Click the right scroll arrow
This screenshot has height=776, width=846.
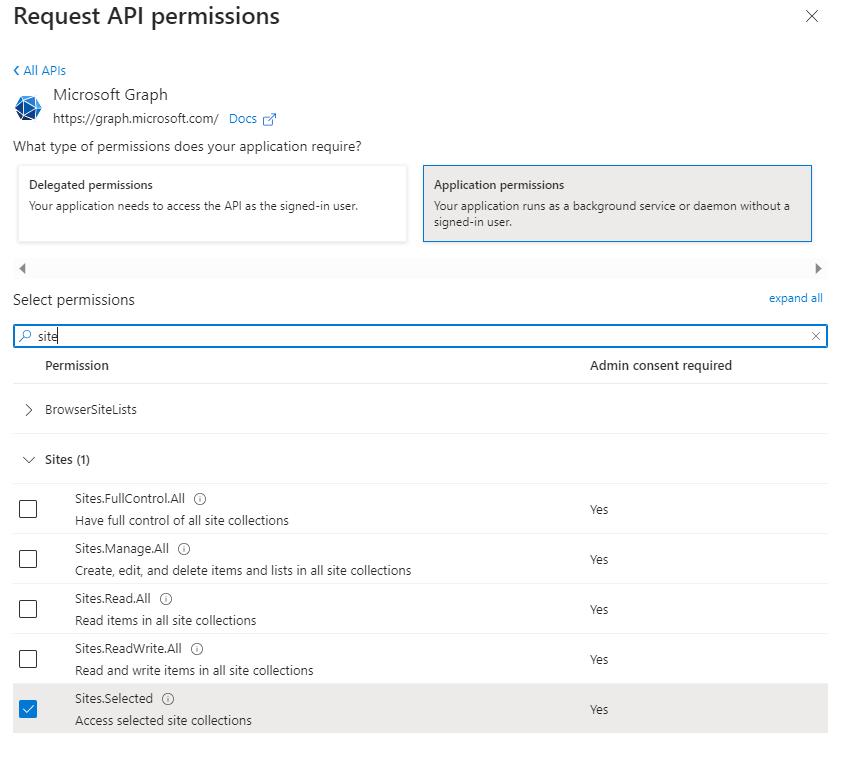[x=818, y=268]
